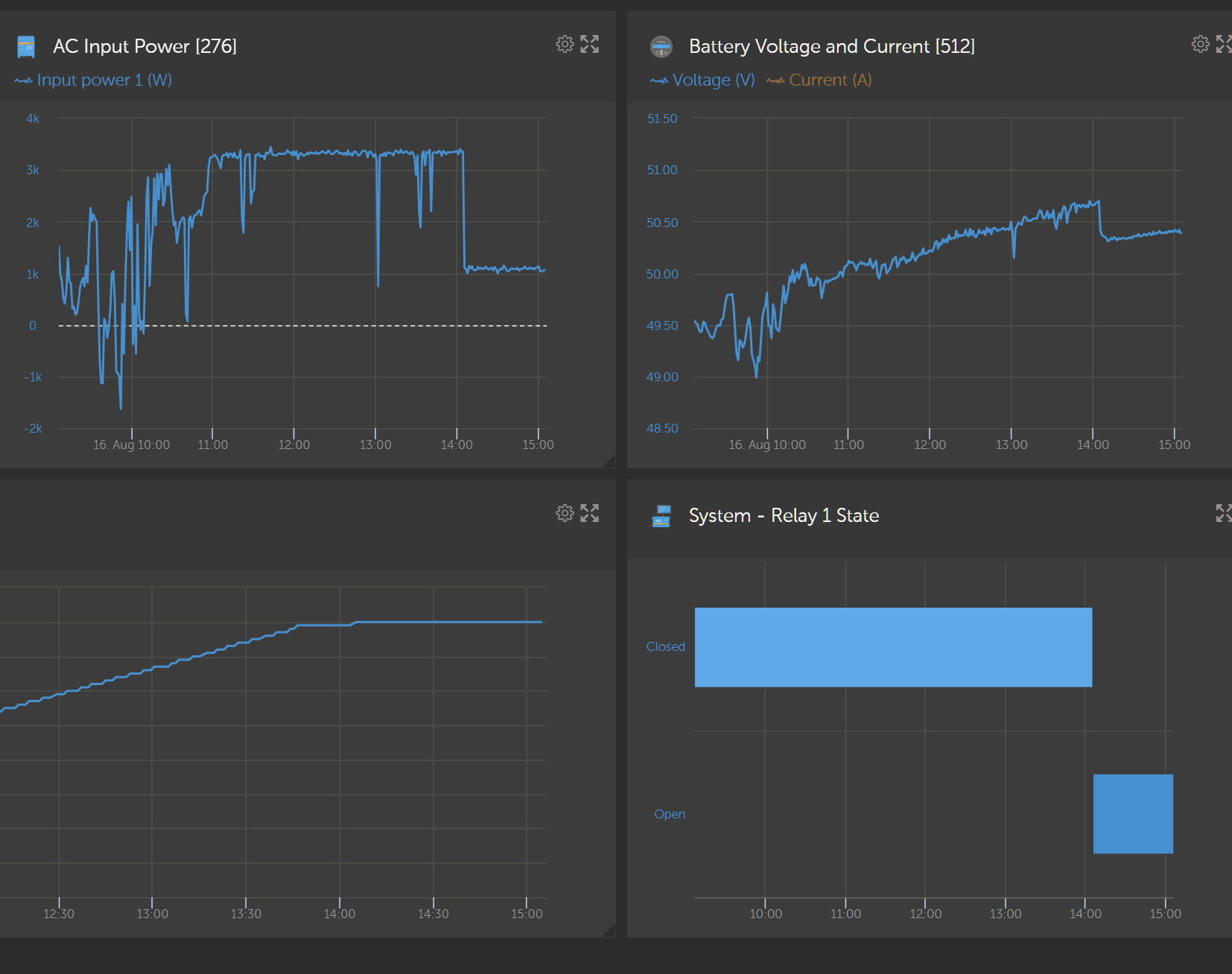1232x974 pixels.
Task: Click the System - Relay 1 State title
Action: (784, 515)
